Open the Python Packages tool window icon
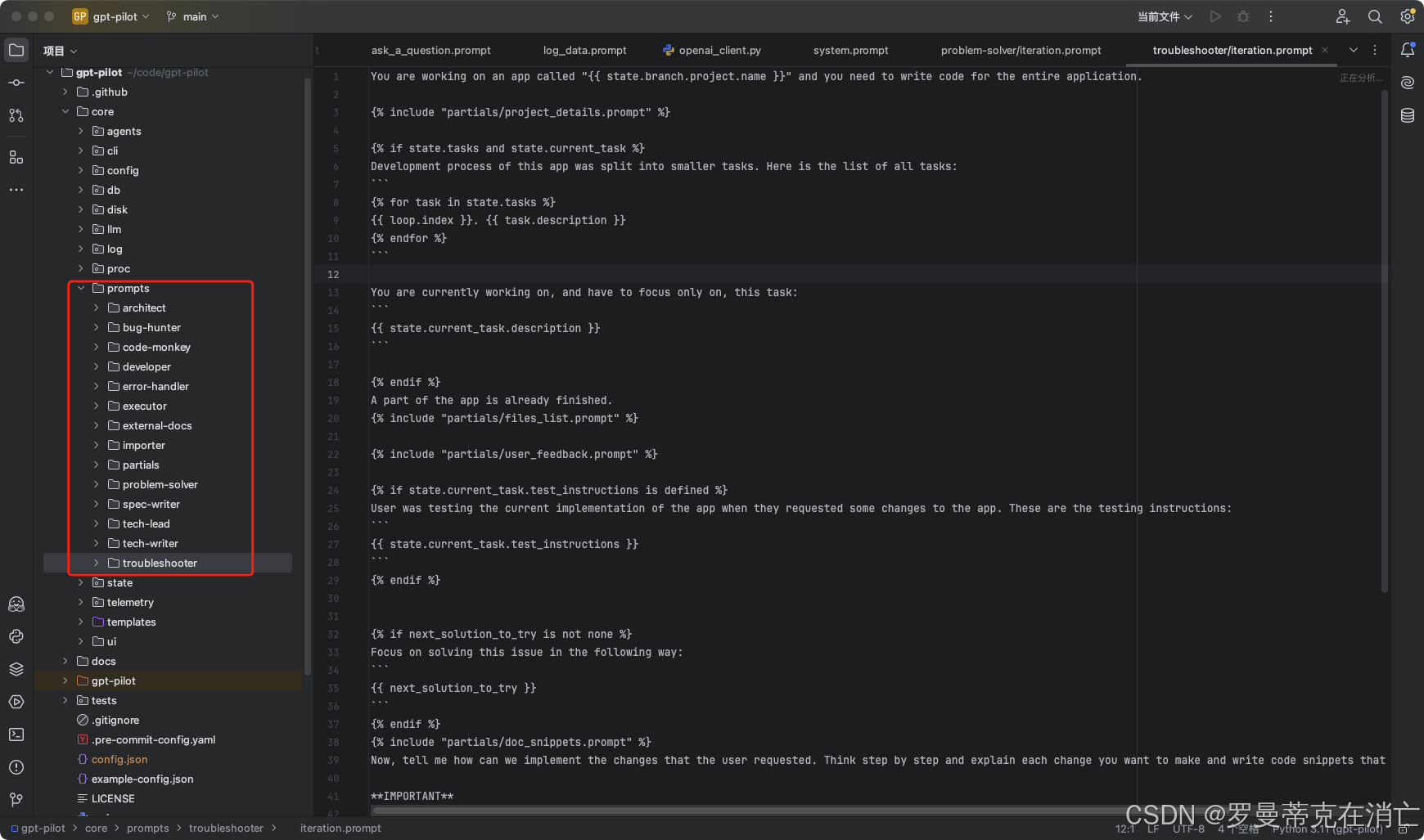This screenshot has width=1424, height=840. tap(16, 636)
